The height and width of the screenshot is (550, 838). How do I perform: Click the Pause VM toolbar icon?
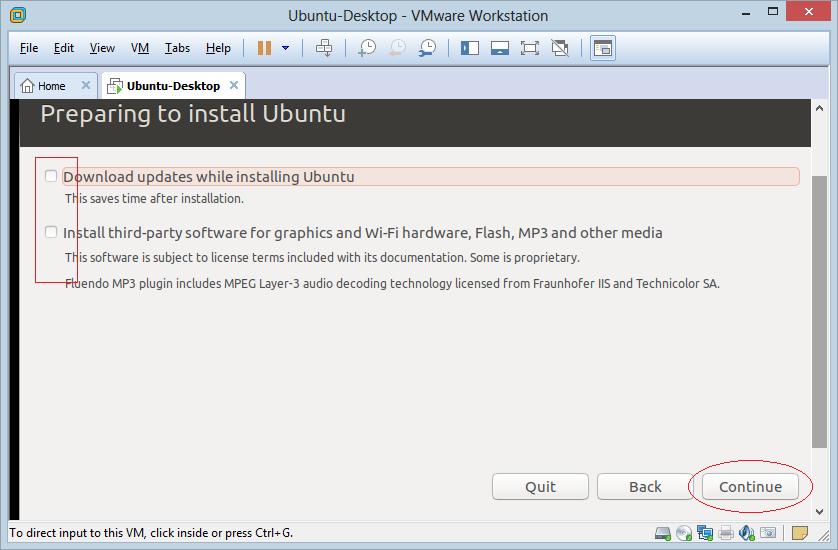tap(264, 48)
